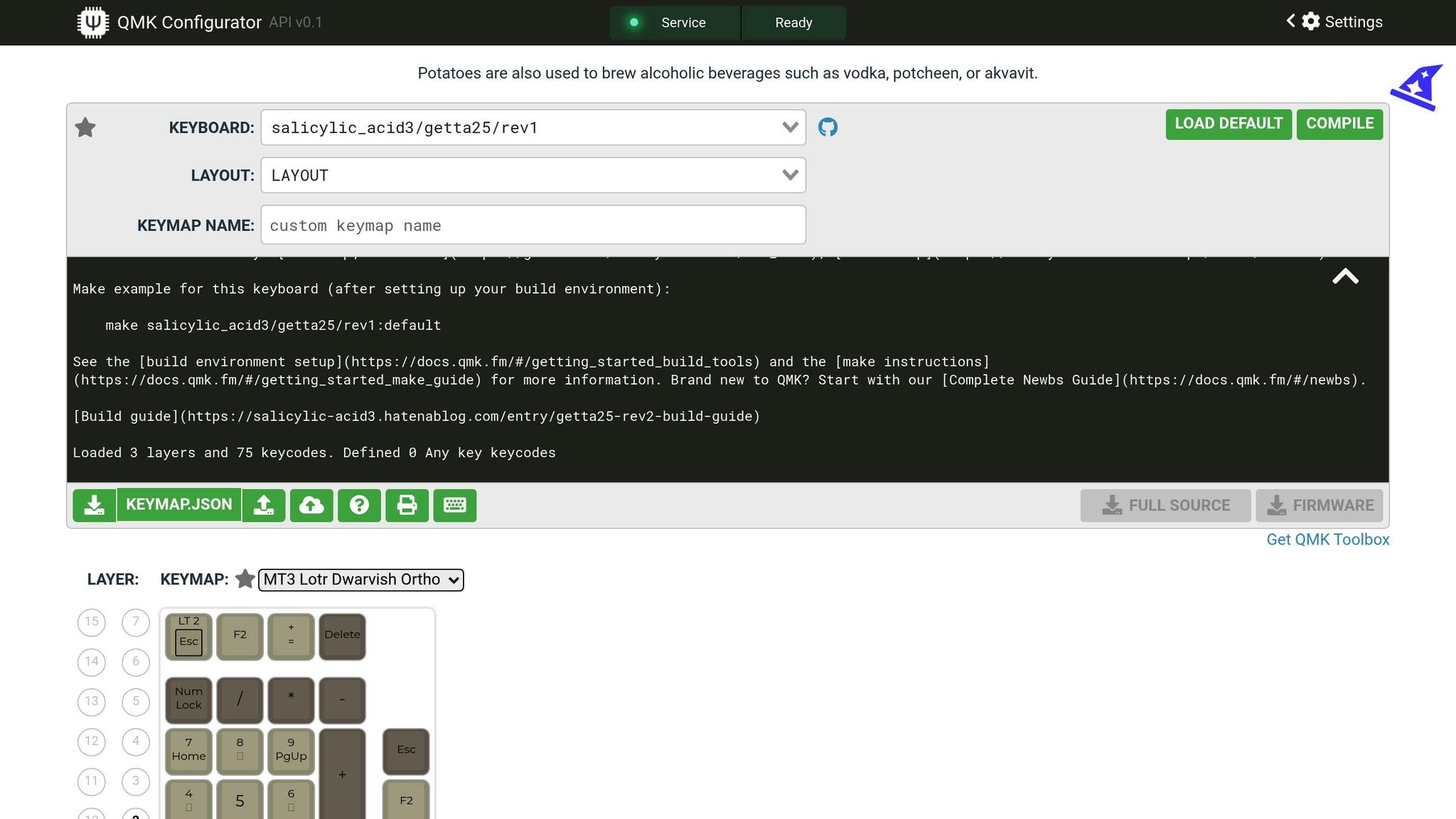Select the 9 PgUp key
This screenshot has height=819, width=1456.
click(291, 751)
